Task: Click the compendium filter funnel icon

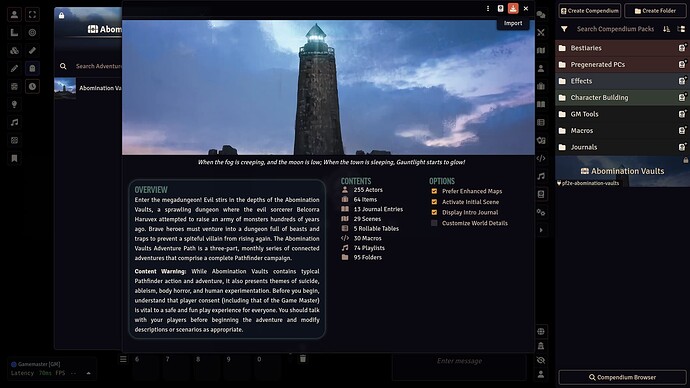Action: (564, 29)
